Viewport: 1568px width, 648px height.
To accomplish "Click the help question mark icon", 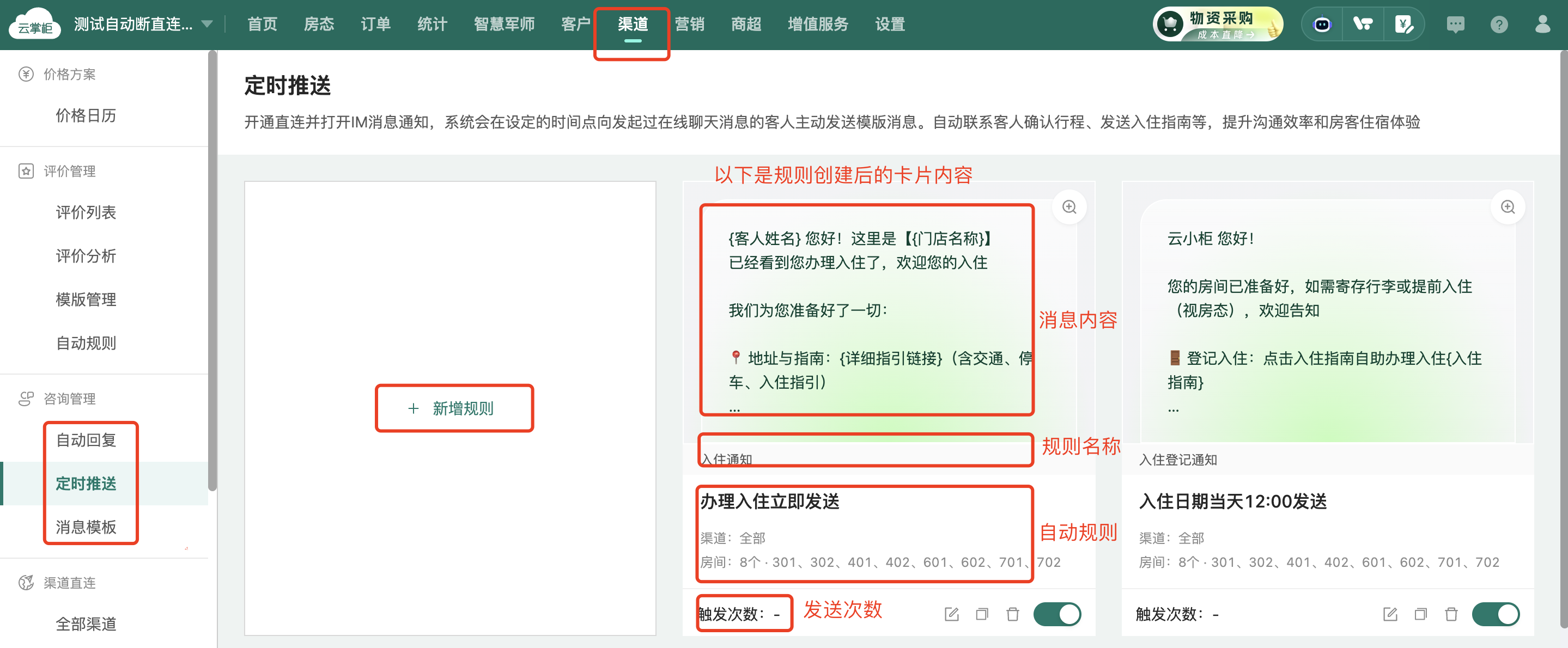I will click(1499, 25).
